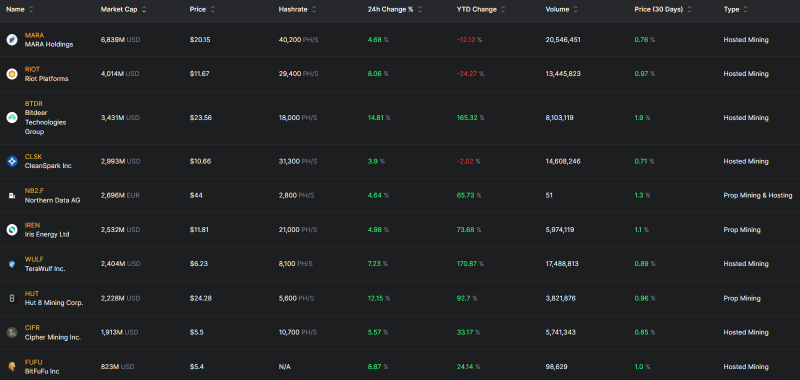Image resolution: width=800 pixels, height=380 pixels.
Task: Open the FUFU ticker link
Action: [34, 362]
